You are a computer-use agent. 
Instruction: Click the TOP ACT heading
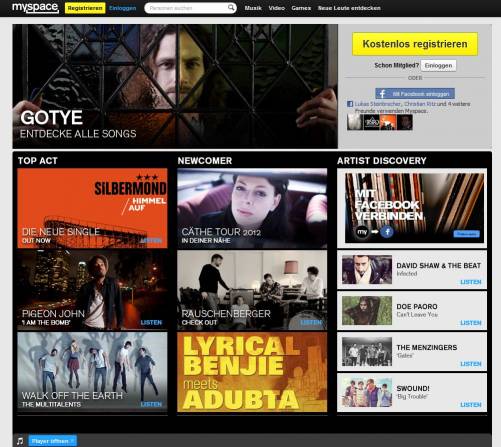38,161
